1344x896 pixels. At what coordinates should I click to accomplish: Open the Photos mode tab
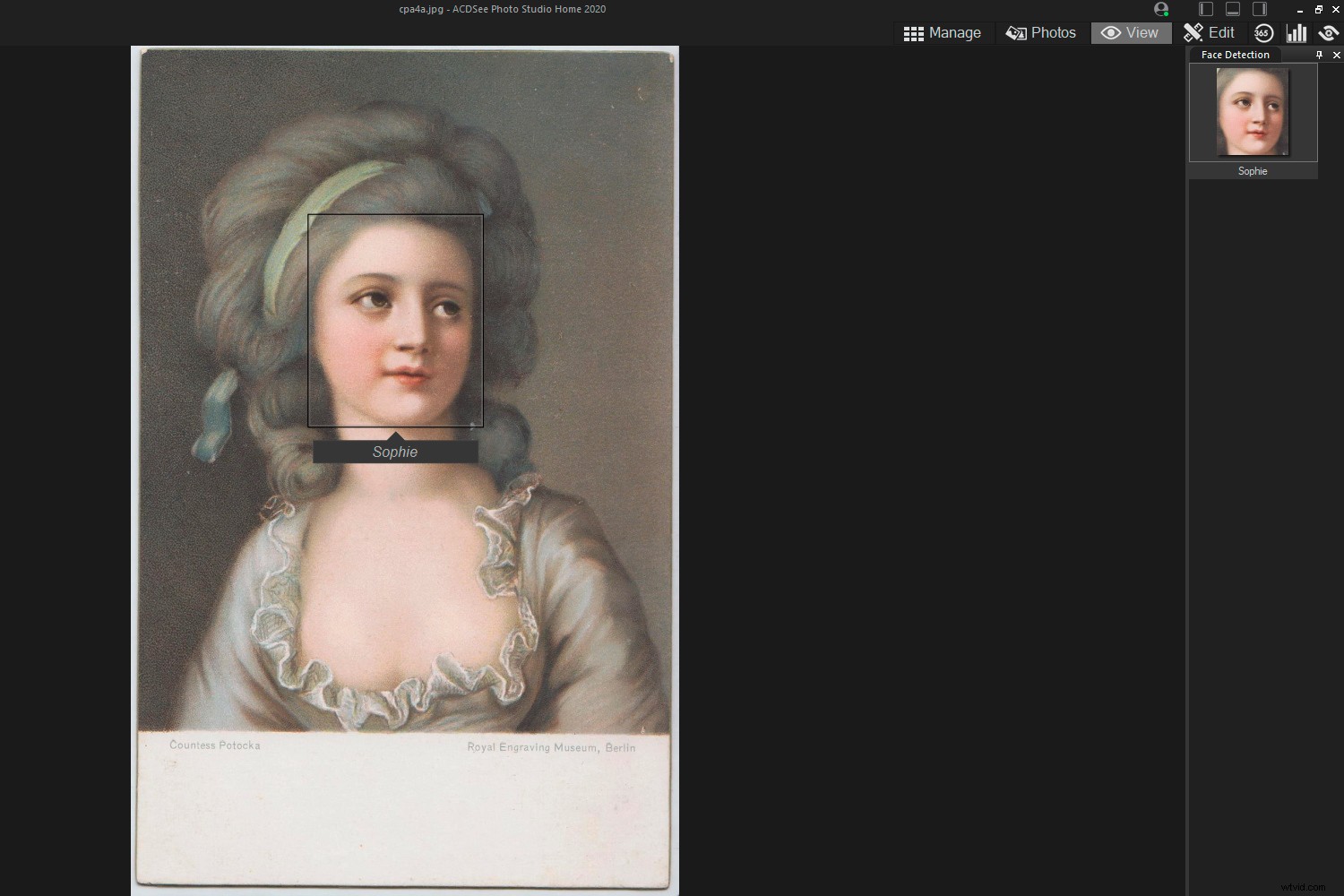[1041, 33]
